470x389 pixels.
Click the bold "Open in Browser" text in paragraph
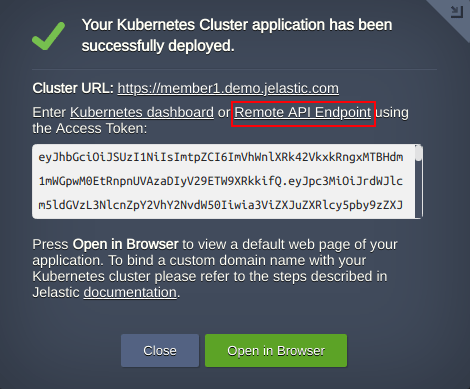tap(126, 244)
